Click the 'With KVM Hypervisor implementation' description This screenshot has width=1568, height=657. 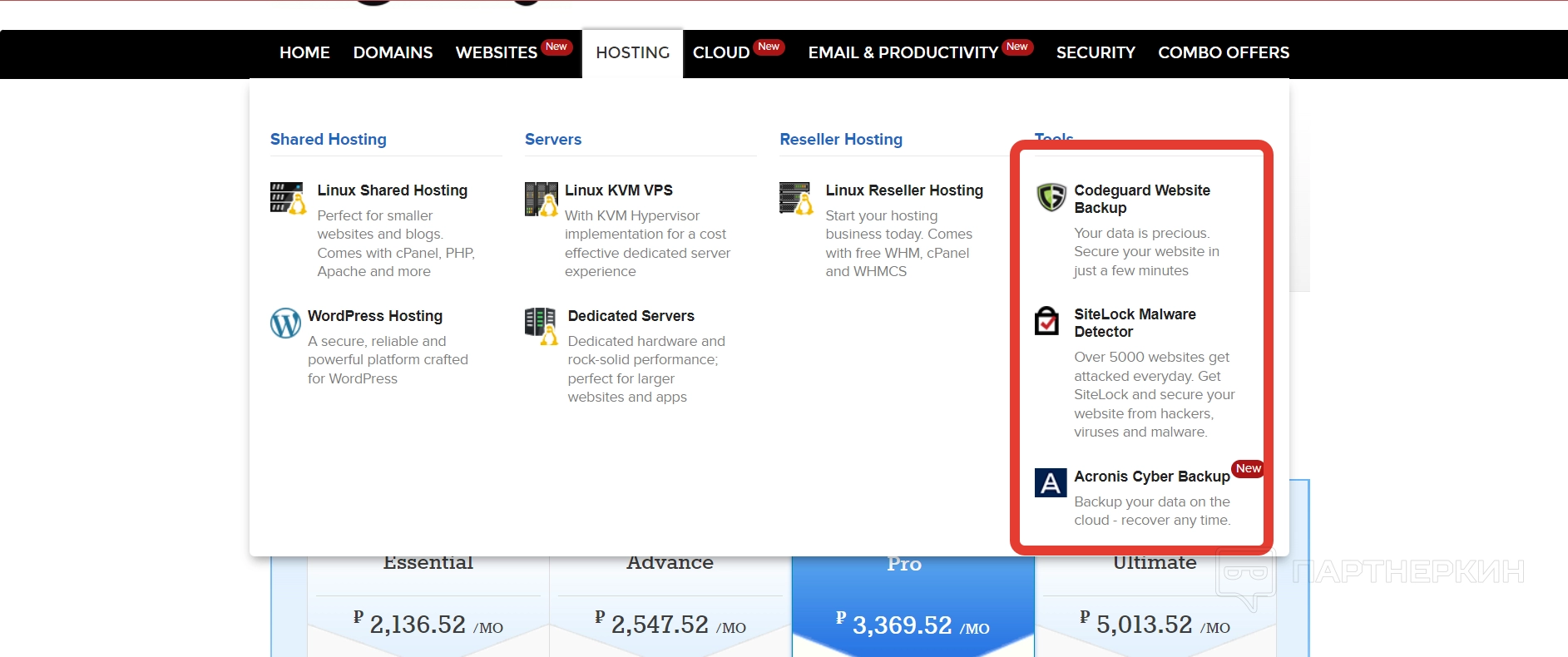tap(647, 244)
